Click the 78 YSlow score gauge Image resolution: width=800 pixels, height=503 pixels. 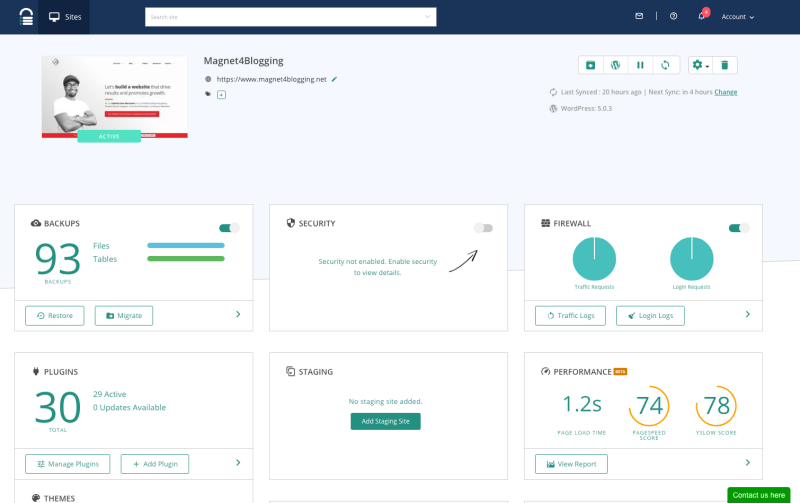pos(716,406)
